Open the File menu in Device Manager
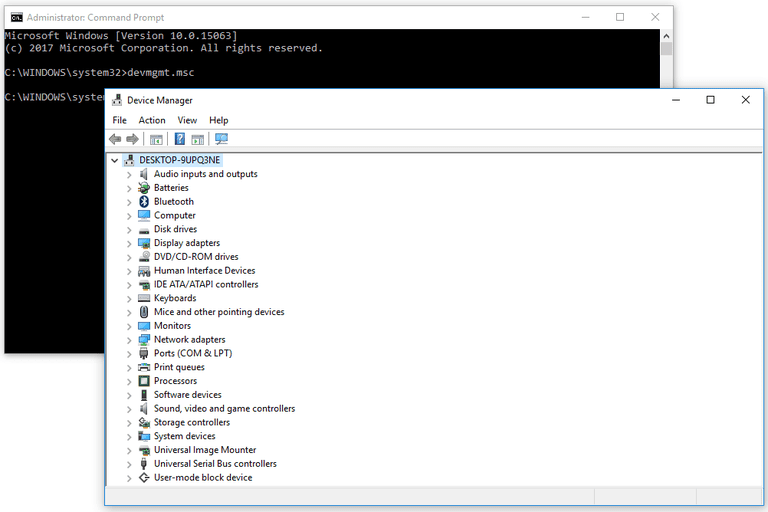 [120, 120]
